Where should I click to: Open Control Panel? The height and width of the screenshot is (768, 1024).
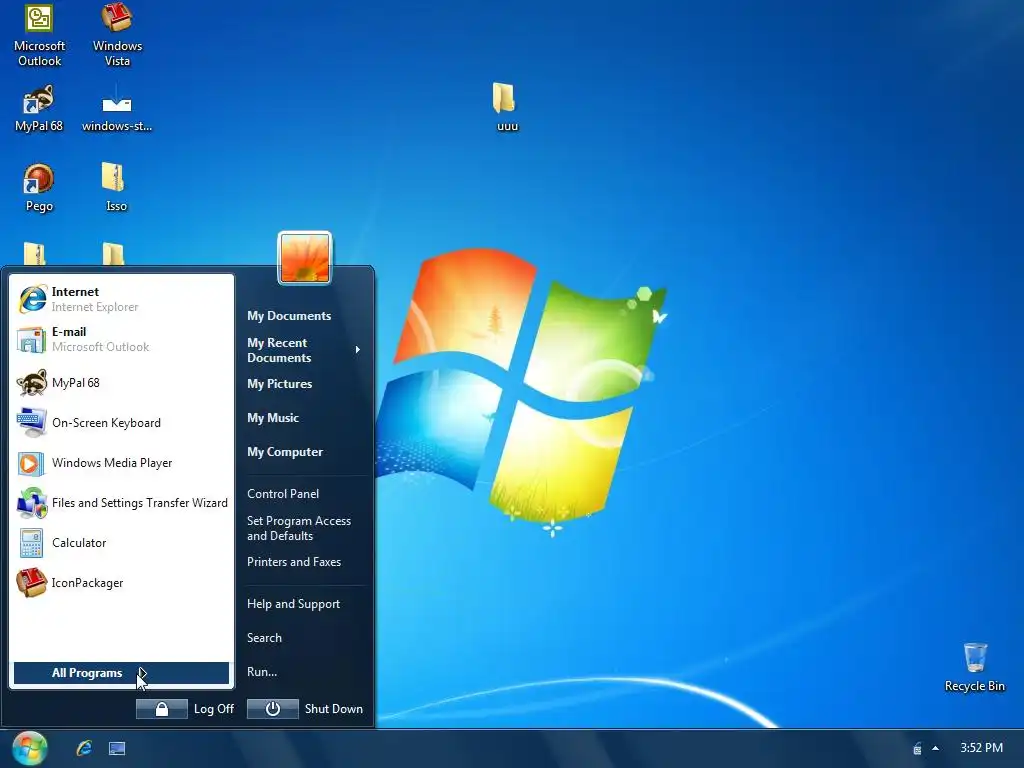(x=283, y=494)
